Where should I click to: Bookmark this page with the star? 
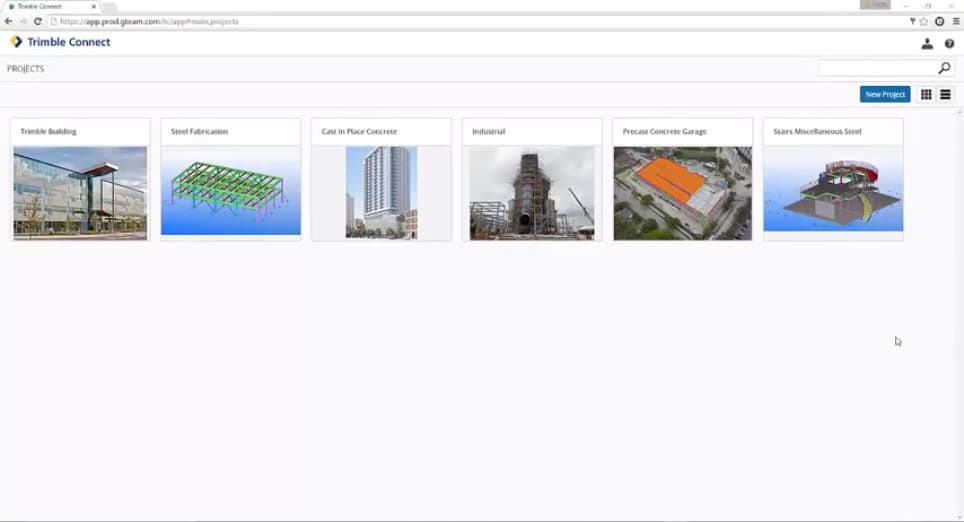click(x=923, y=22)
